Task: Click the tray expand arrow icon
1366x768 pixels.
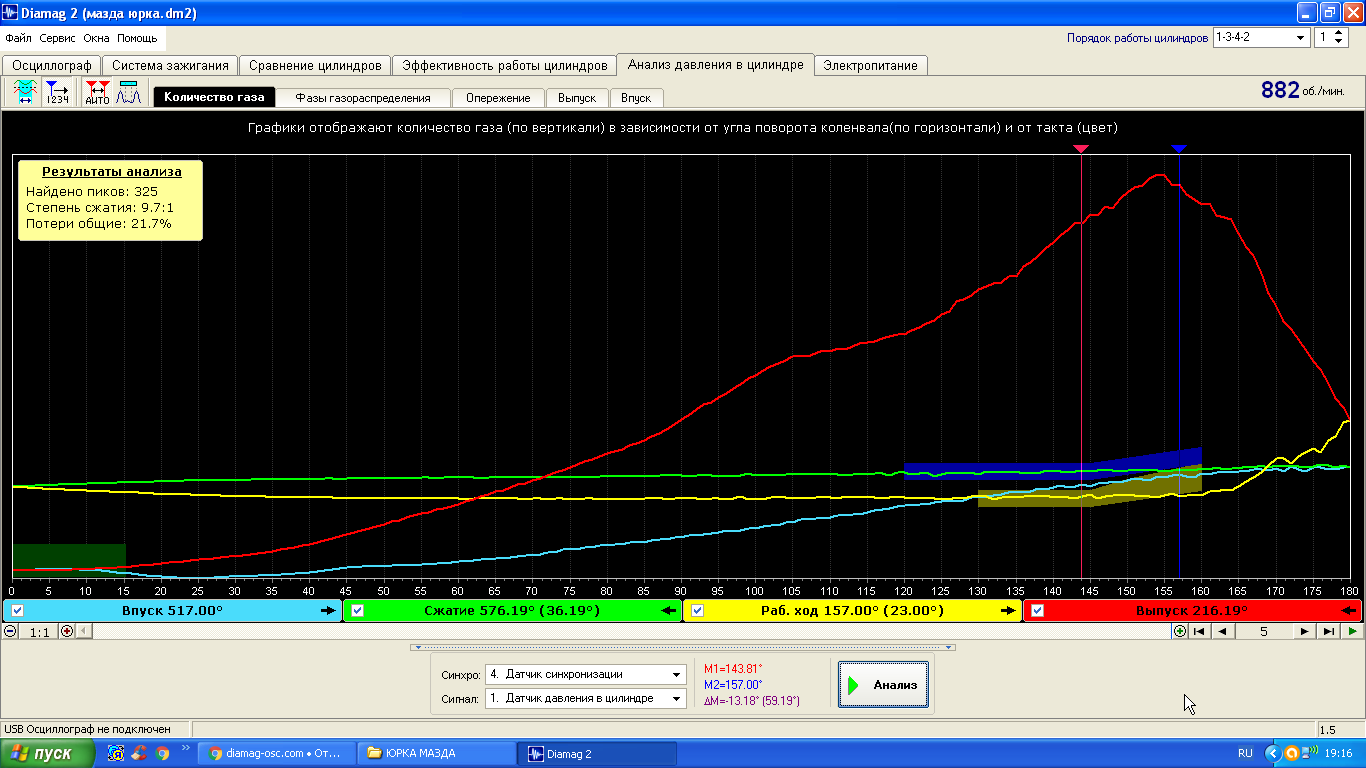Action: 1272,753
